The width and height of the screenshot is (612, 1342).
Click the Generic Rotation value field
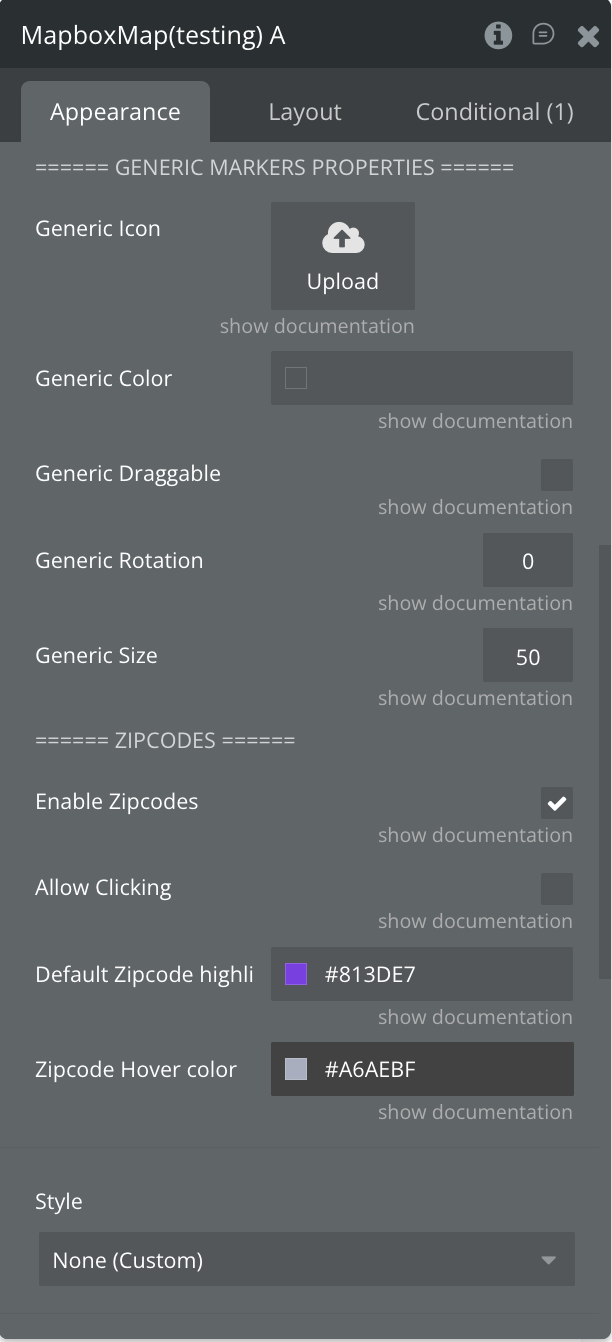click(x=528, y=561)
